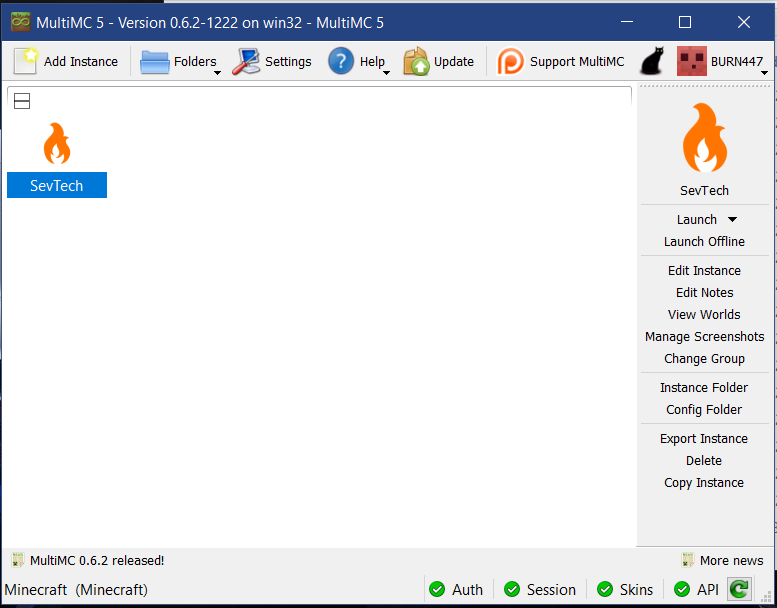The width and height of the screenshot is (777, 608).
Task: Select the SevTech instance flame icon
Action: pos(57,143)
